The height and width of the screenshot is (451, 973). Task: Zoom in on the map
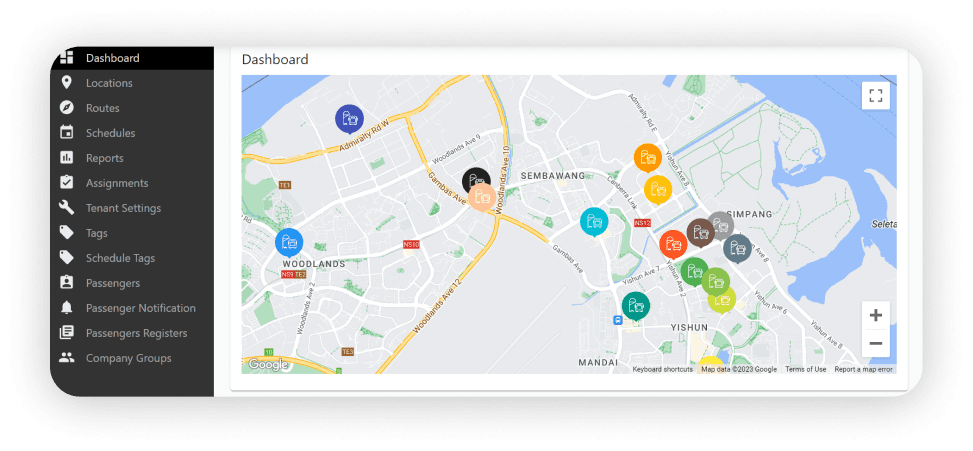[876, 315]
